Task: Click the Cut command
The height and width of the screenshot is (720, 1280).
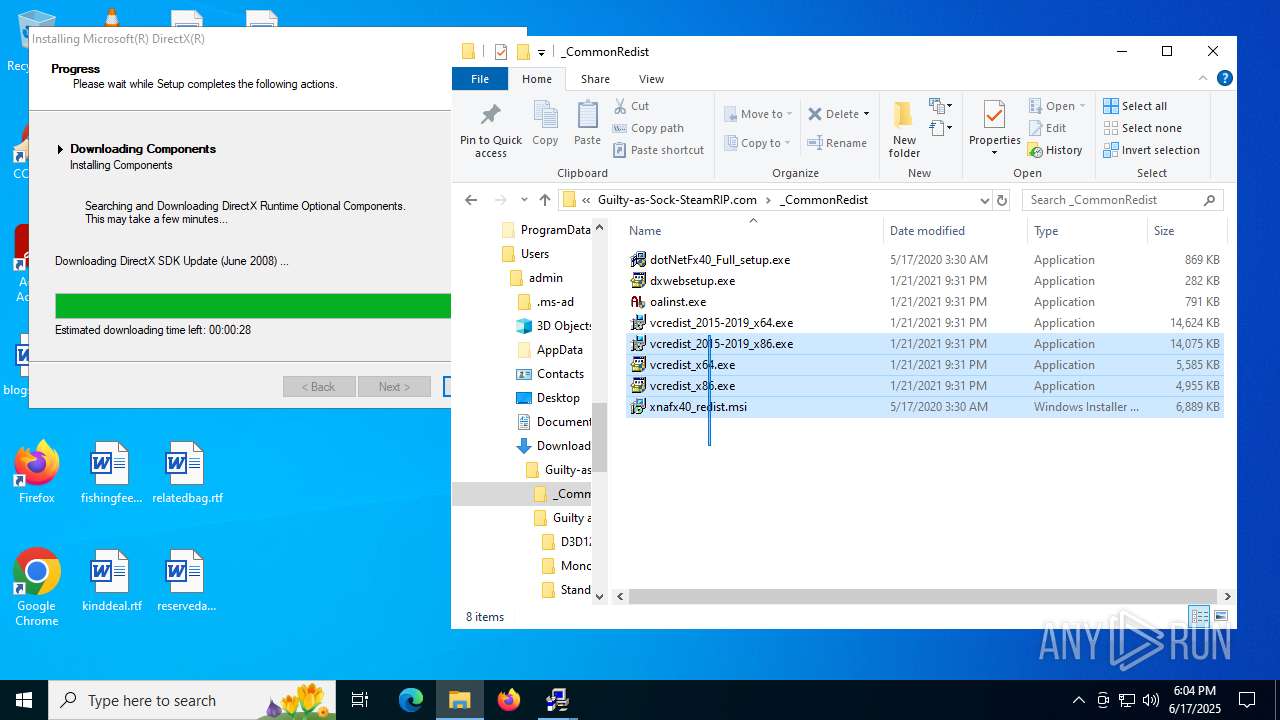Action: (x=631, y=106)
